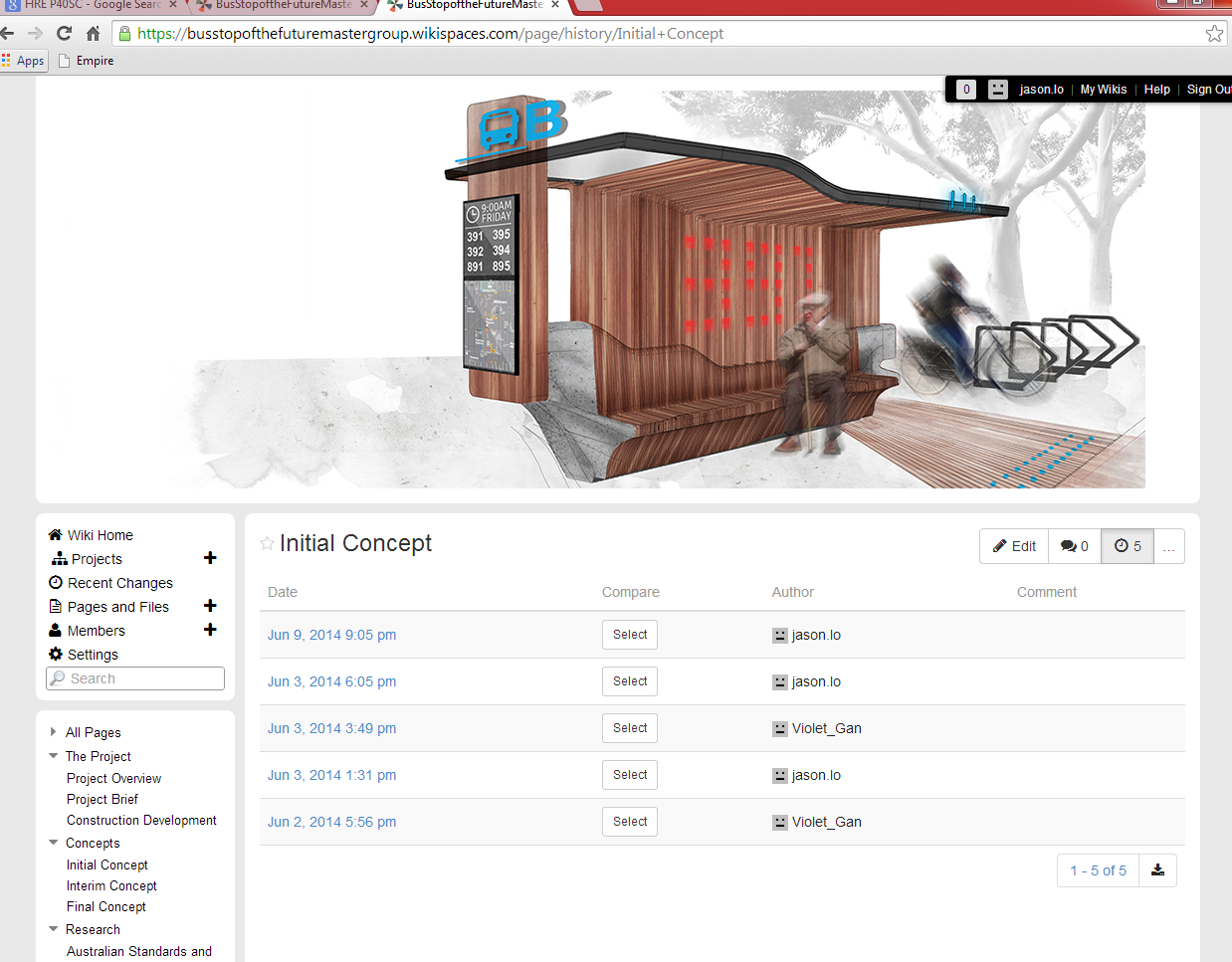Click the jason.lo avatar icon in top bar
The width and height of the screenshot is (1232, 962).
(x=998, y=89)
